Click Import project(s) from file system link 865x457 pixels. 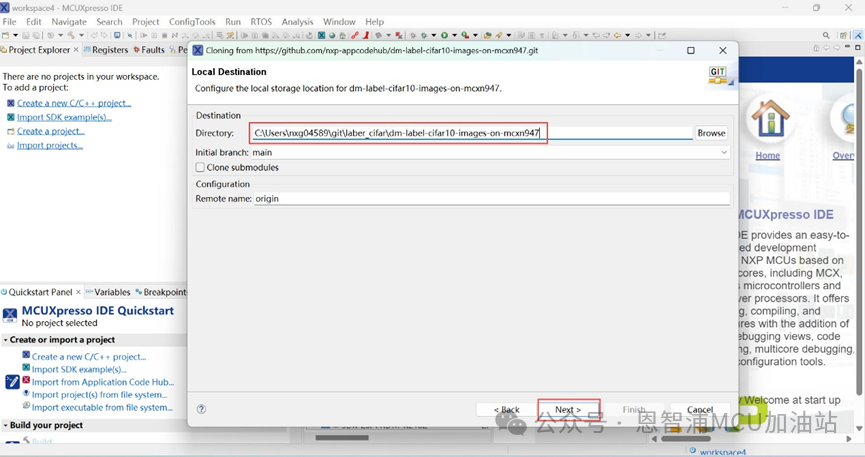tap(99, 395)
